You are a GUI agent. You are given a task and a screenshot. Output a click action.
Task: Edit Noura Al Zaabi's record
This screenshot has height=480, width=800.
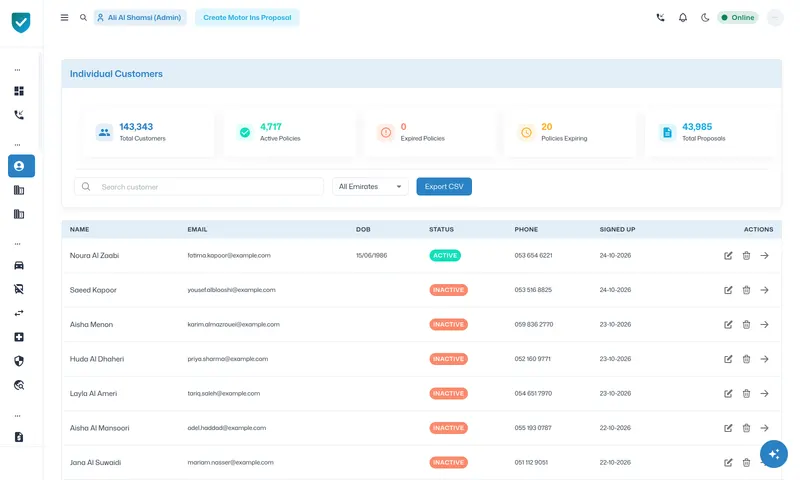[728, 256]
